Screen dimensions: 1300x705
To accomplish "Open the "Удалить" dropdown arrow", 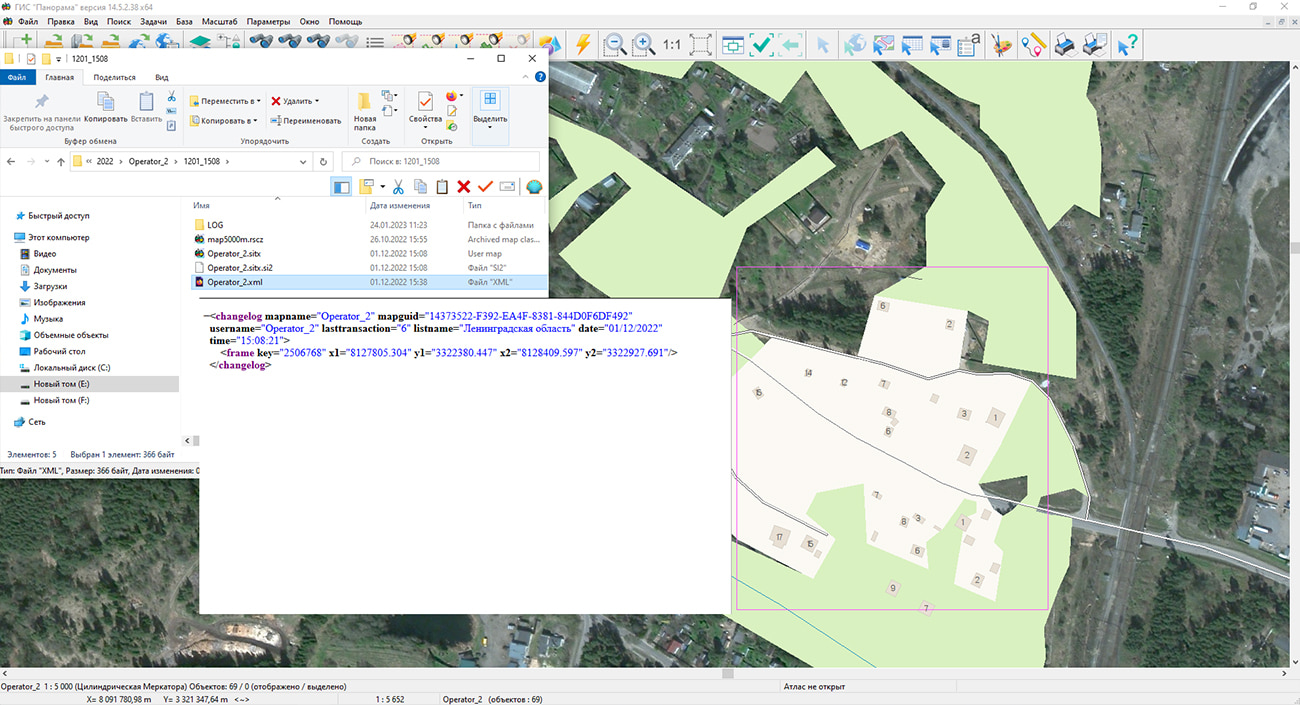I will [317, 101].
